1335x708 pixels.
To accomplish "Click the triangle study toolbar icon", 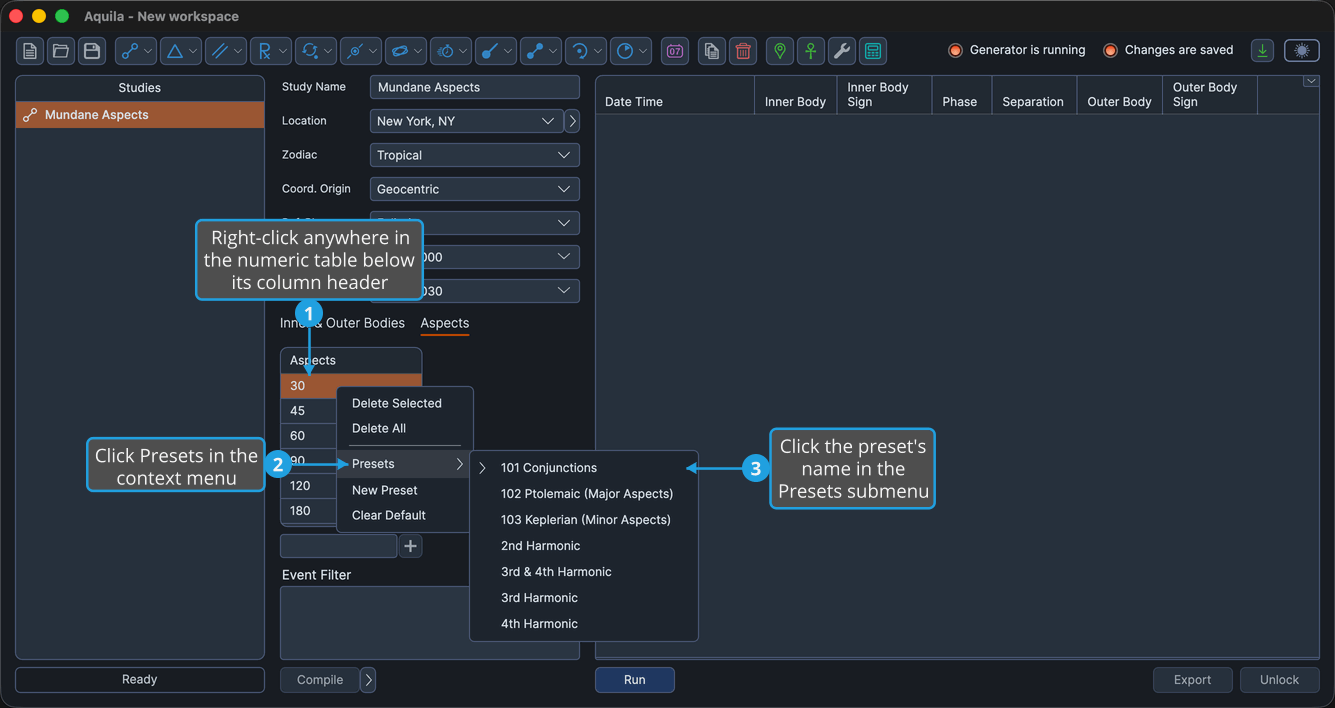I will [x=174, y=51].
